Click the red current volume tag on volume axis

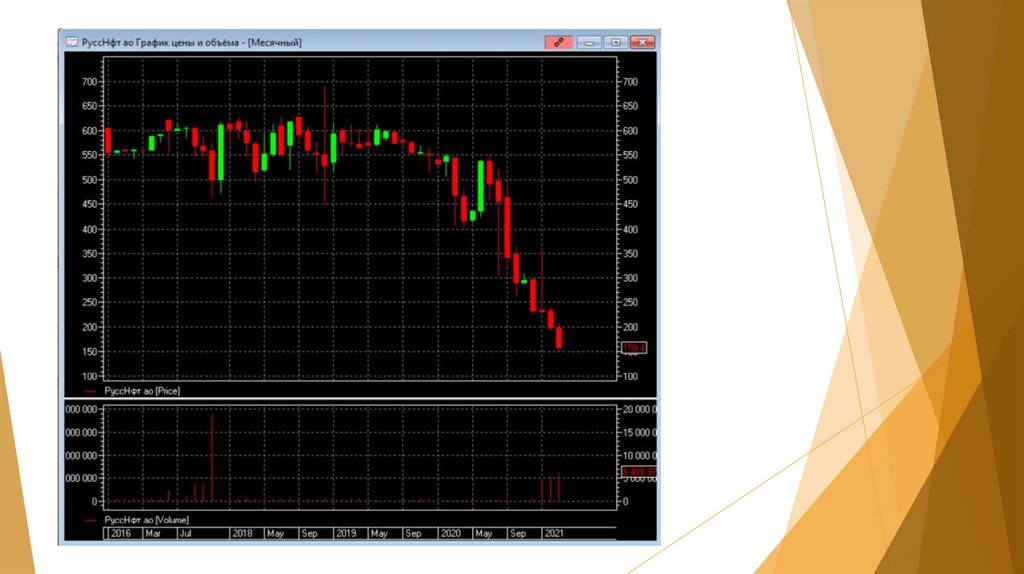tap(639, 471)
